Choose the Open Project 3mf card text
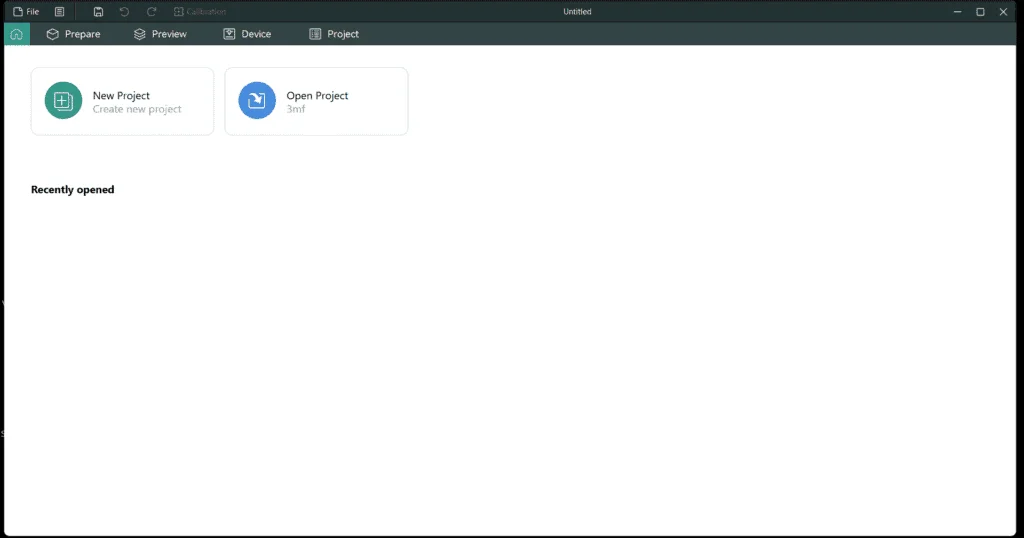The width and height of the screenshot is (1024, 538). point(317,102)
